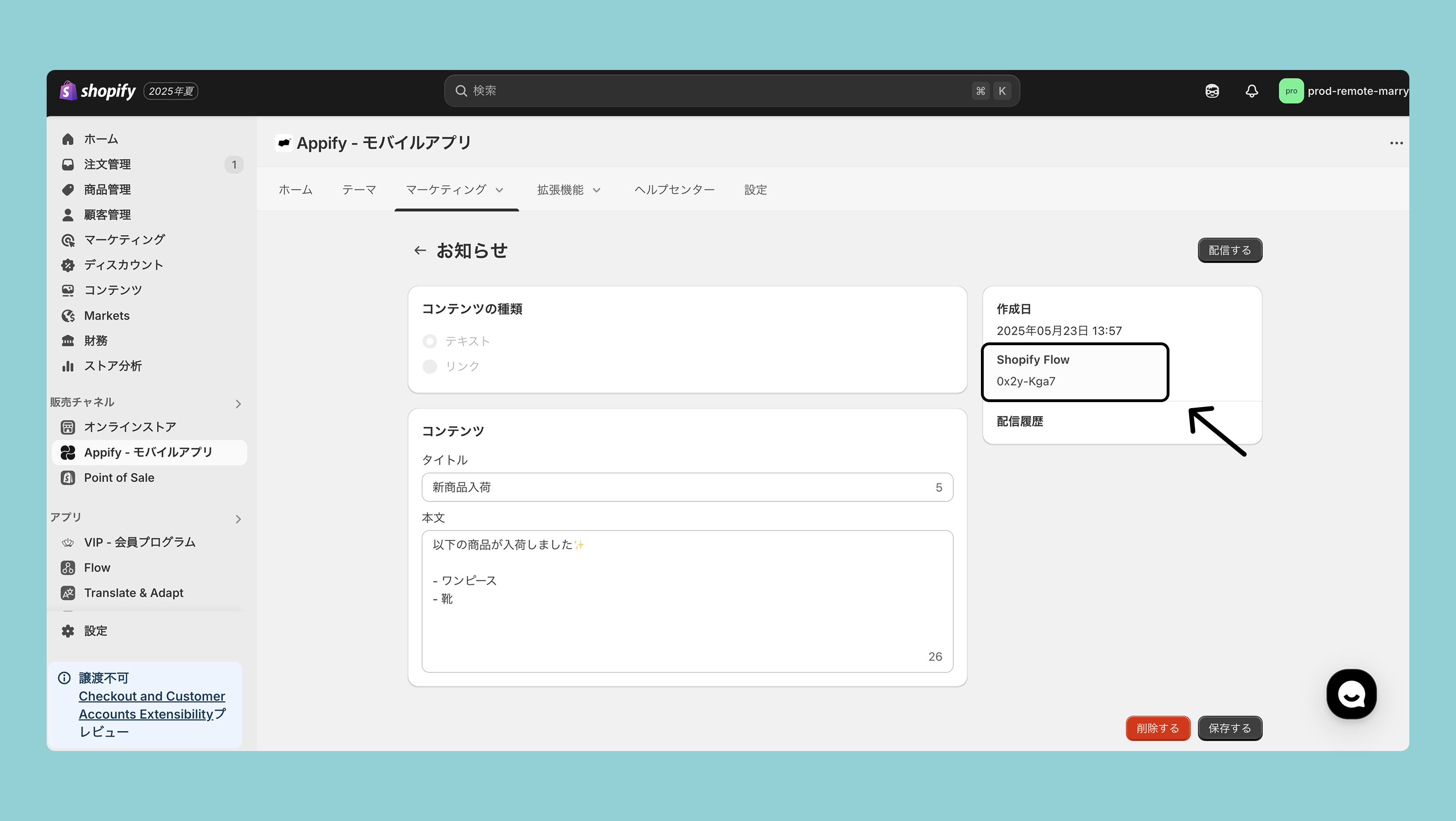Click the three-dot more actions icon

[1396, 143]
